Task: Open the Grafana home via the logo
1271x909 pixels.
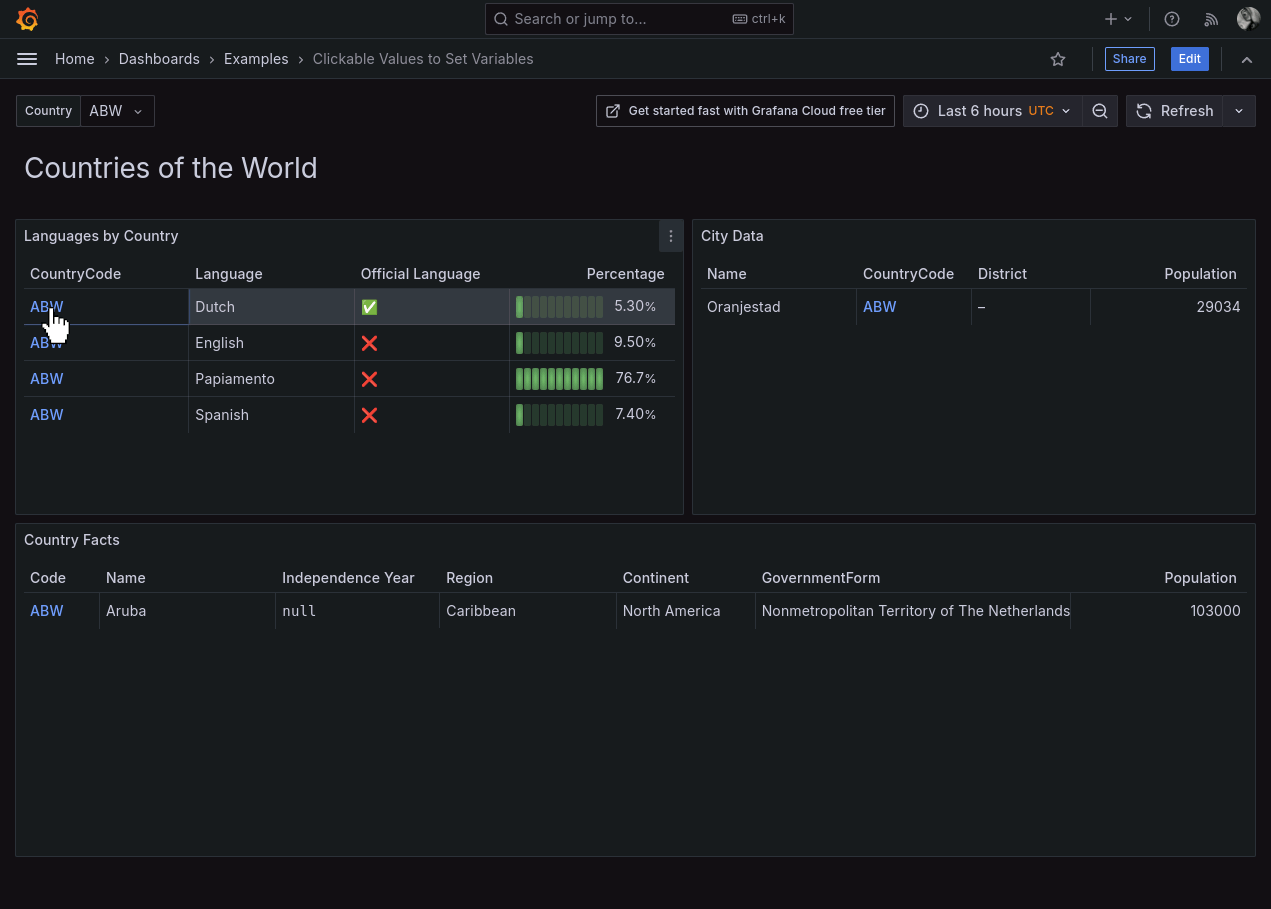Action: [27, 18]
